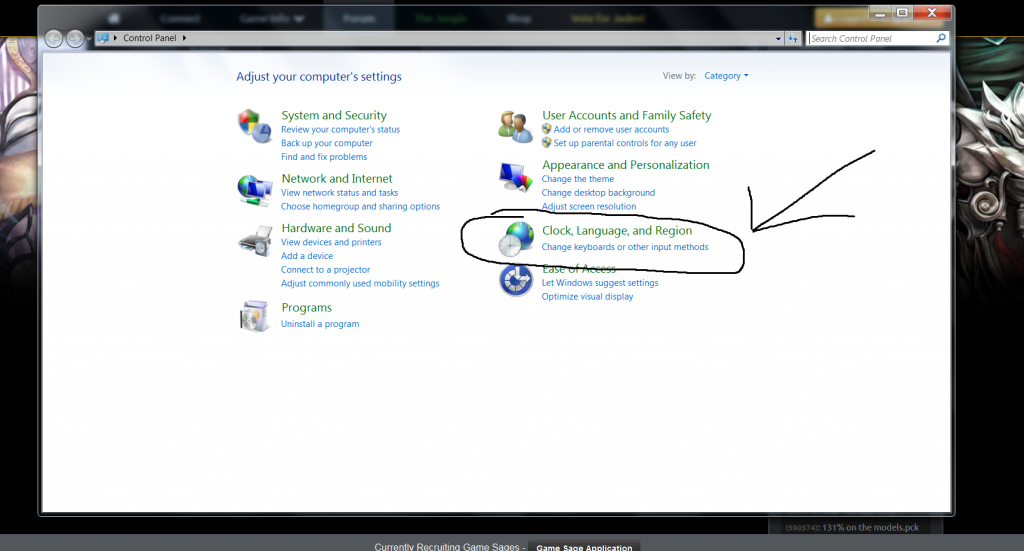1024x551 pixels.
Task: Click Adjust screen resolution link
Action: [589, 206]
